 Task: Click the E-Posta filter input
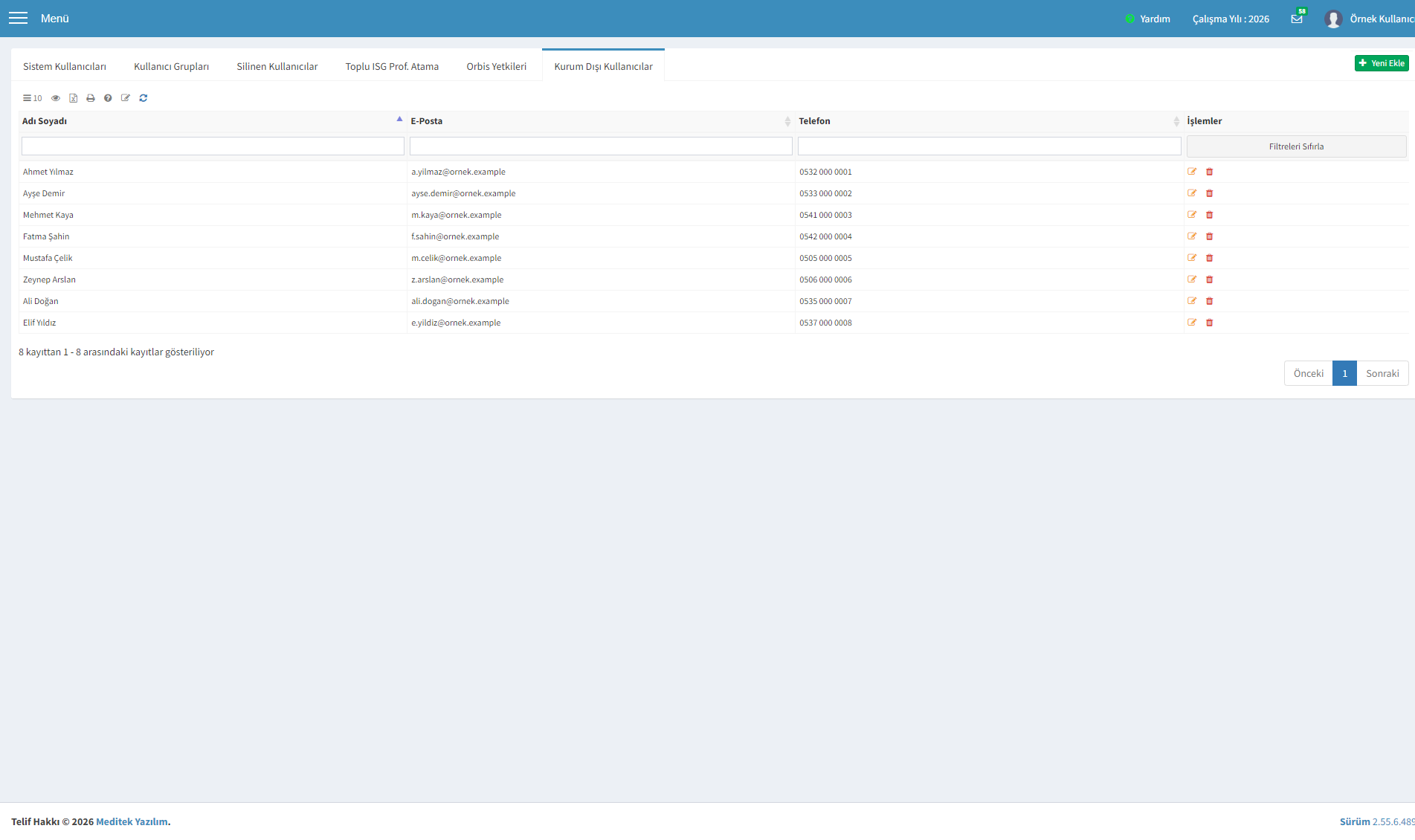pos(601,146)
